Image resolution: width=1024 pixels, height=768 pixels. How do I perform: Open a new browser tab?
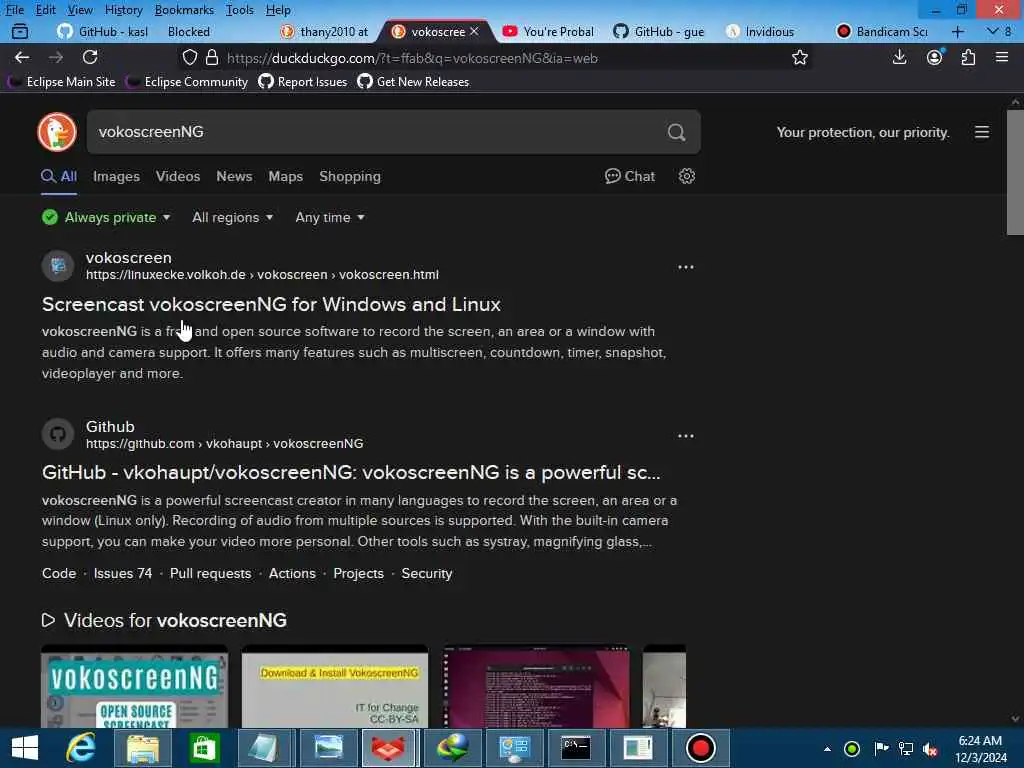click(957, 31)
